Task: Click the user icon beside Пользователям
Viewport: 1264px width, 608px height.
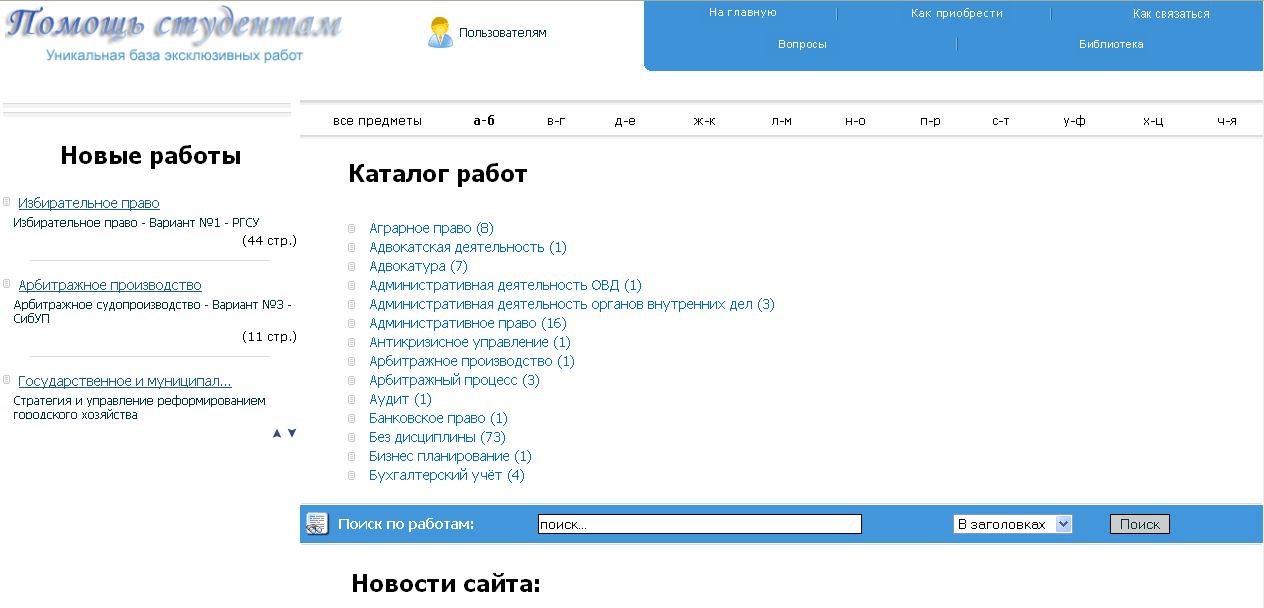Action: 439,33
